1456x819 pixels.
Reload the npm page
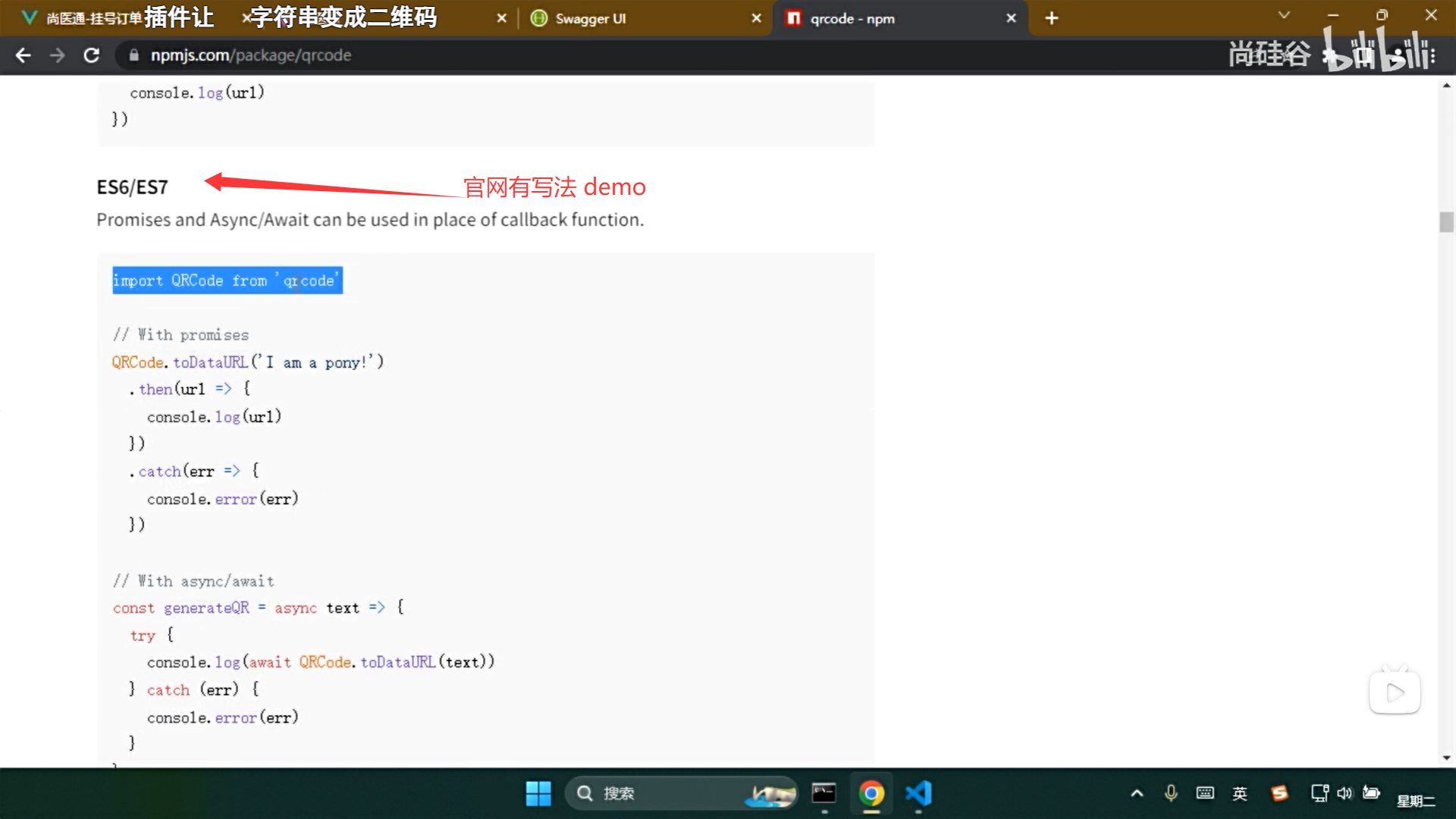pyautogui.click(x=91, y=55)
